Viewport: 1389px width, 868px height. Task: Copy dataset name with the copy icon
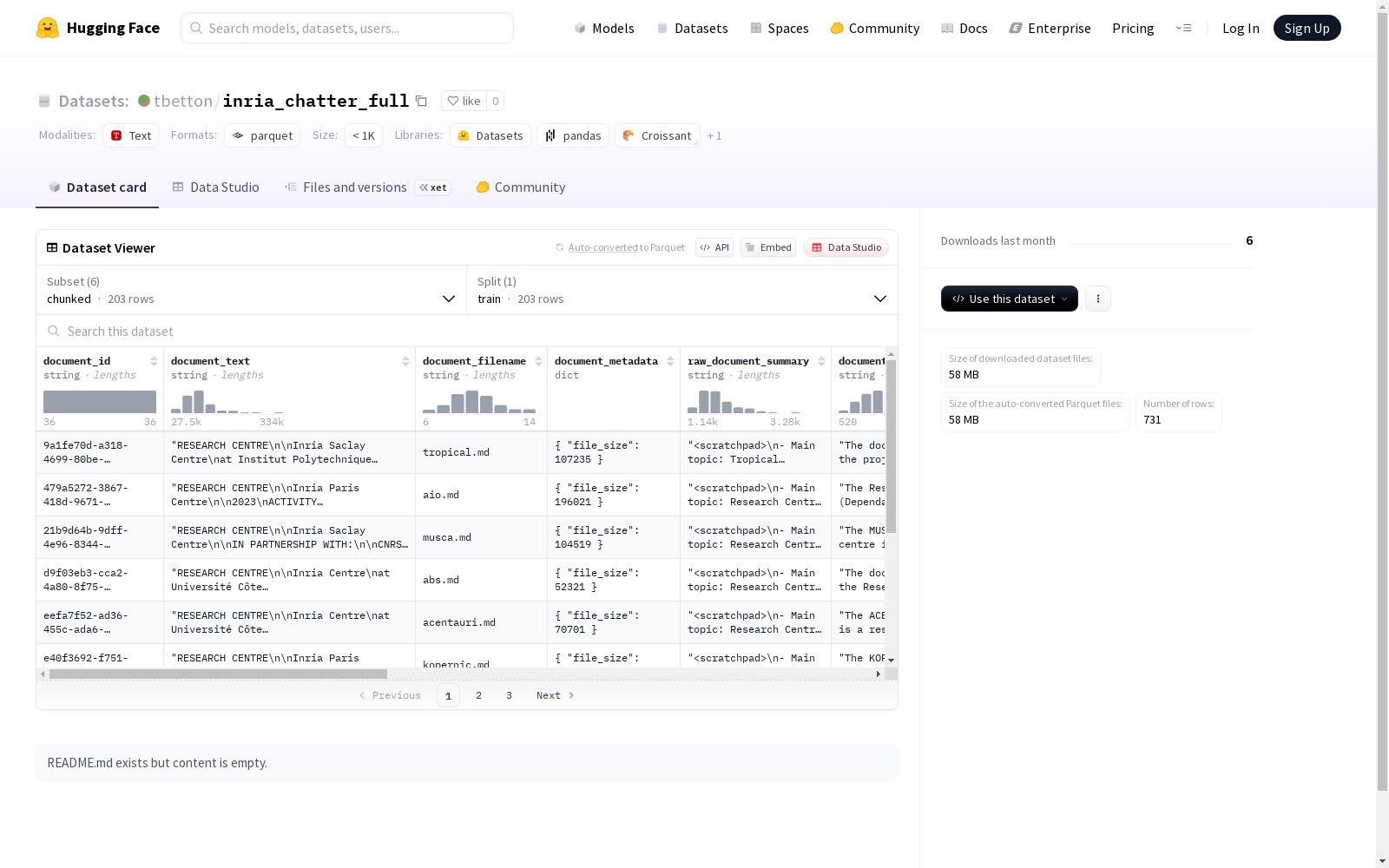coord(421,101)
